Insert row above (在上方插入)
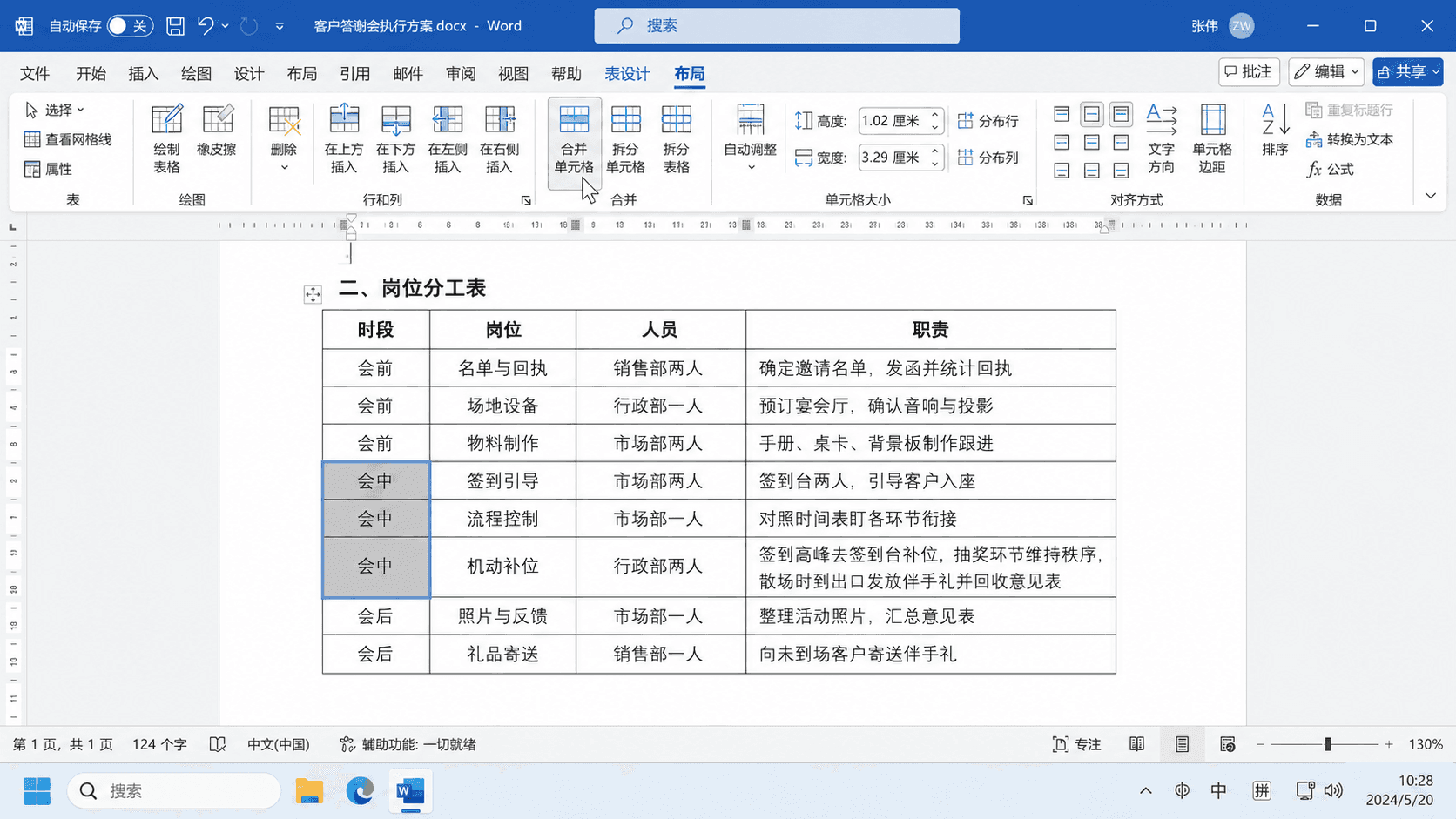Screen dimensions: 1456x819 coord(344,139)
